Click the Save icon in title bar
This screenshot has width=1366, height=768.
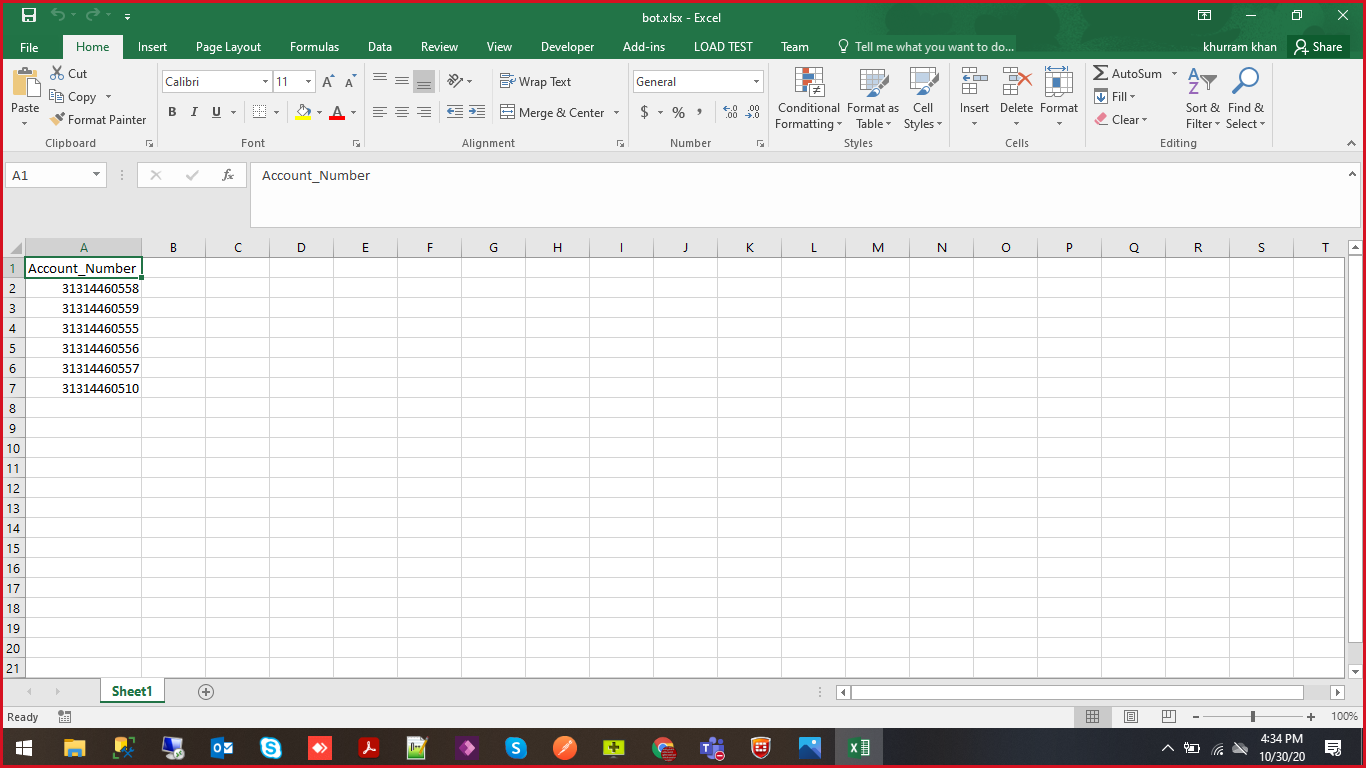pos(29,16)
